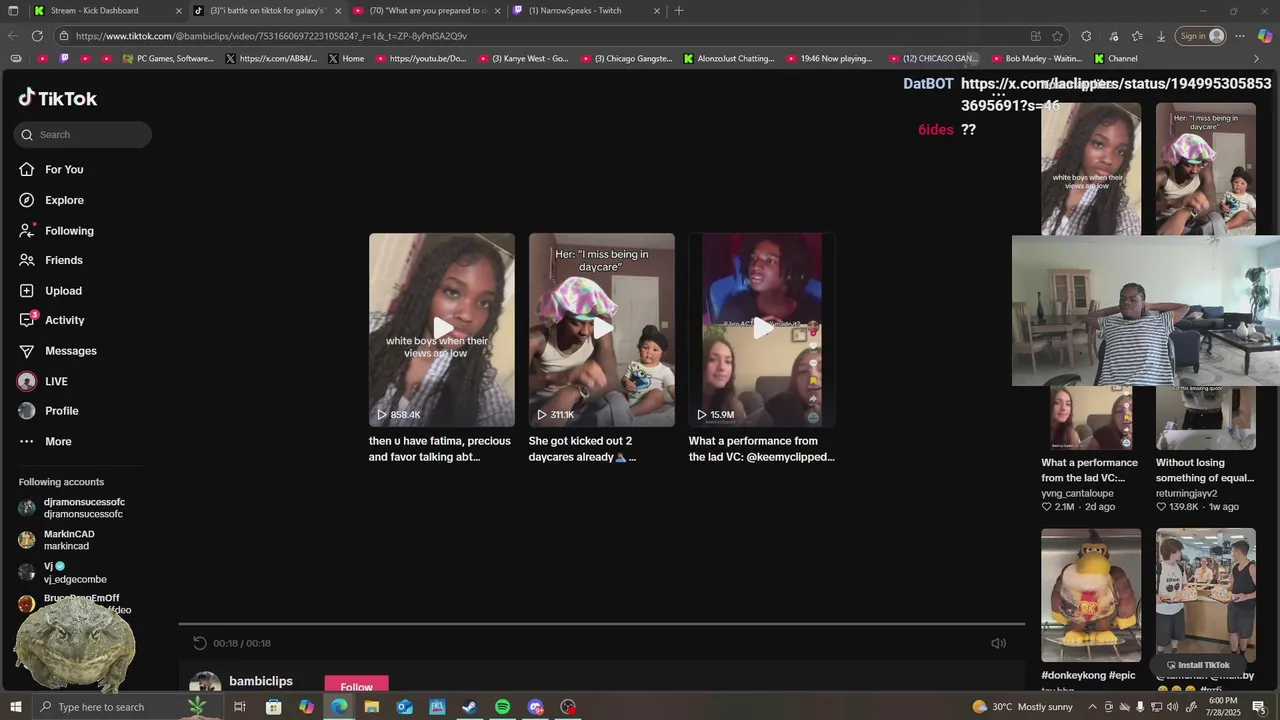The height and width of the screenshot is (720, 1280).
Task: Click the TikTok search field
Action: click(x=83, y=135)
